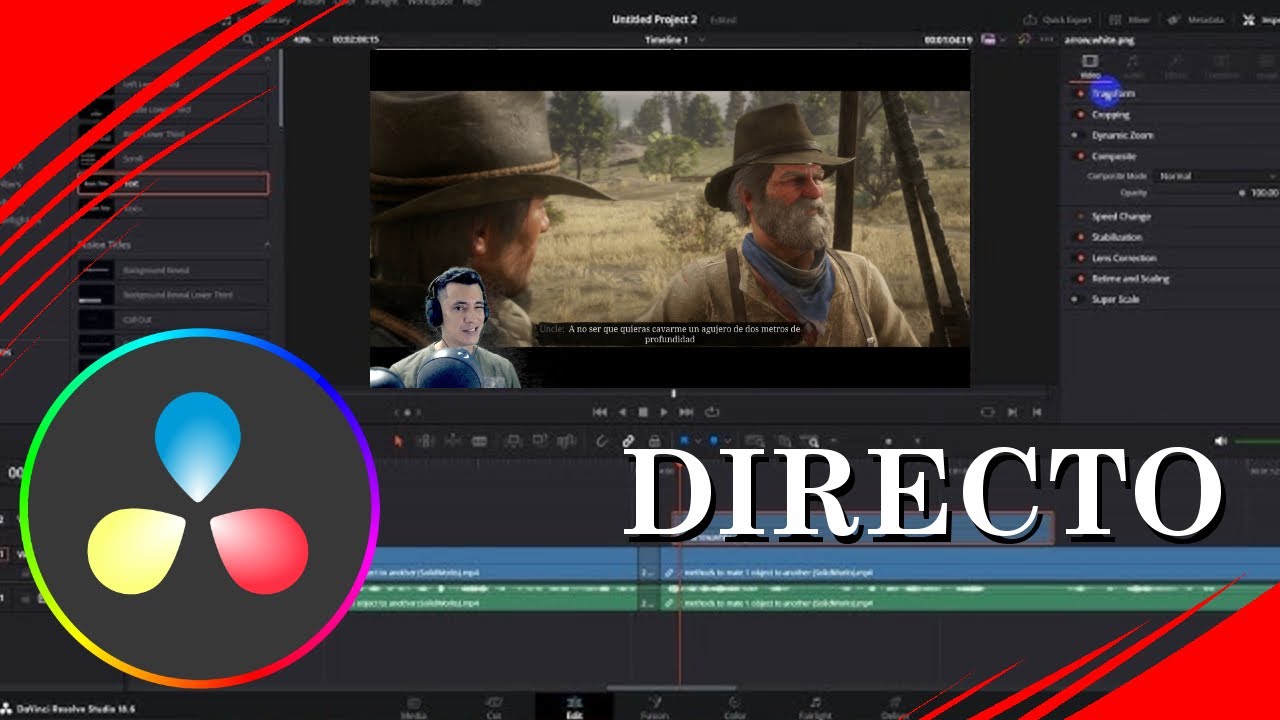The width and height of the screenshot is (1280, 720).
Task: Switch to the Fusion page
Action: click(655, 708)
